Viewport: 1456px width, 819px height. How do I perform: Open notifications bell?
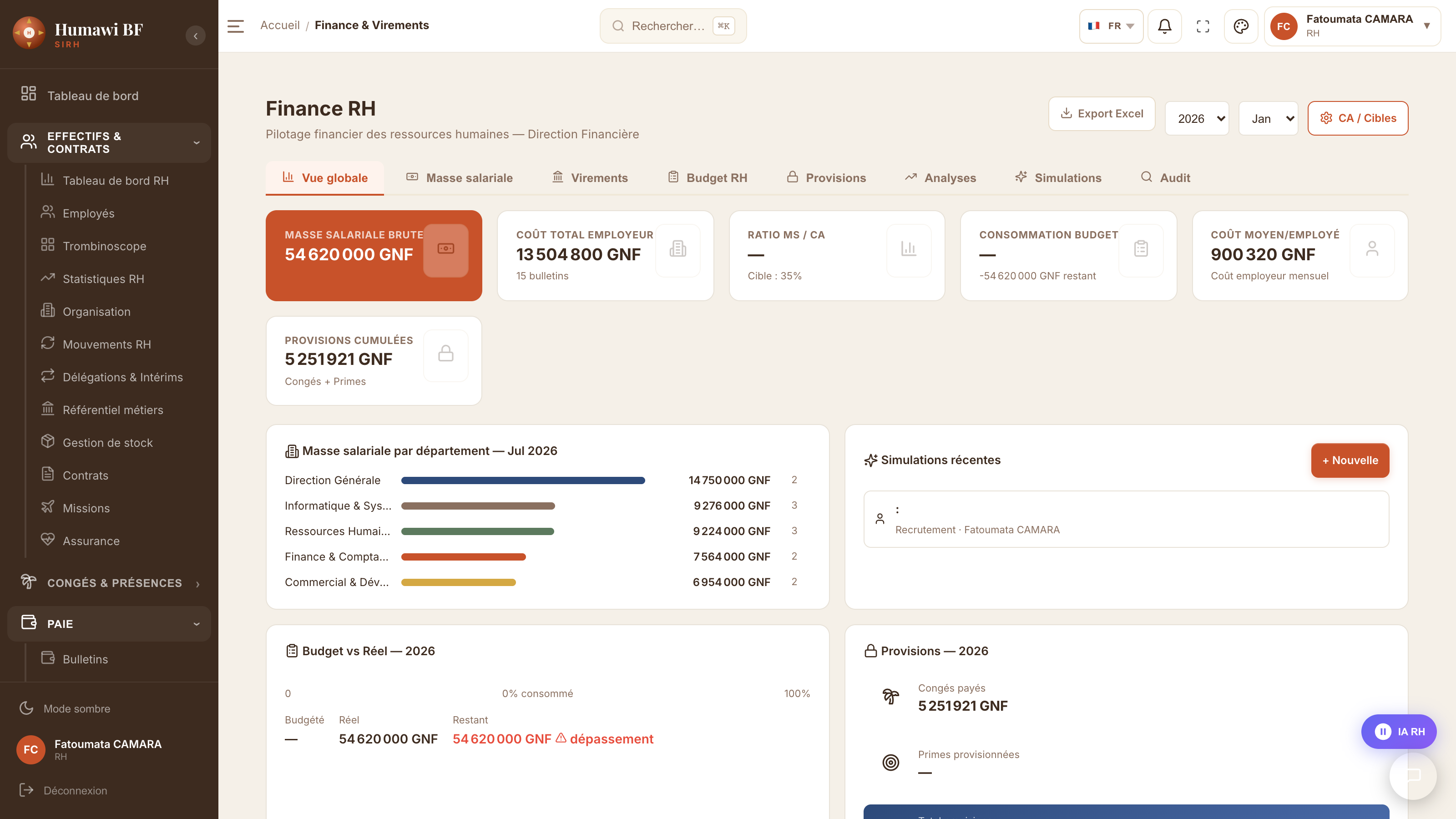(1164, 26)
